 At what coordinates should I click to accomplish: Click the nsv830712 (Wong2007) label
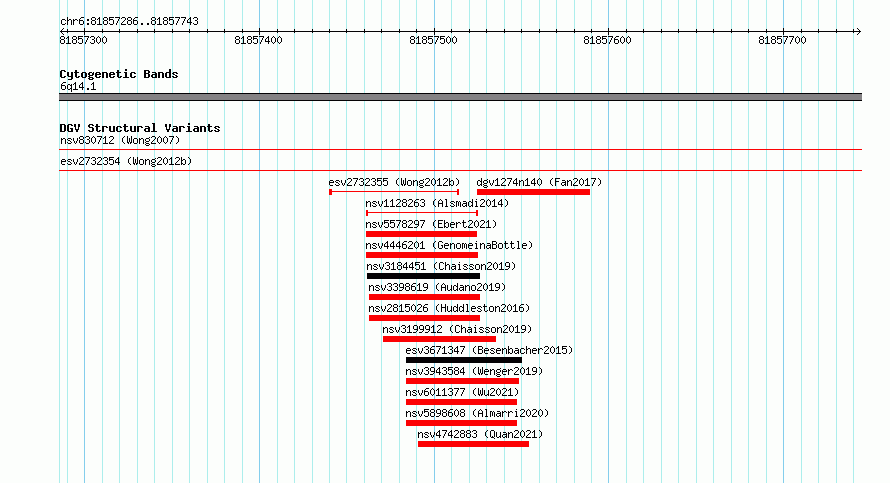[120, 140]
